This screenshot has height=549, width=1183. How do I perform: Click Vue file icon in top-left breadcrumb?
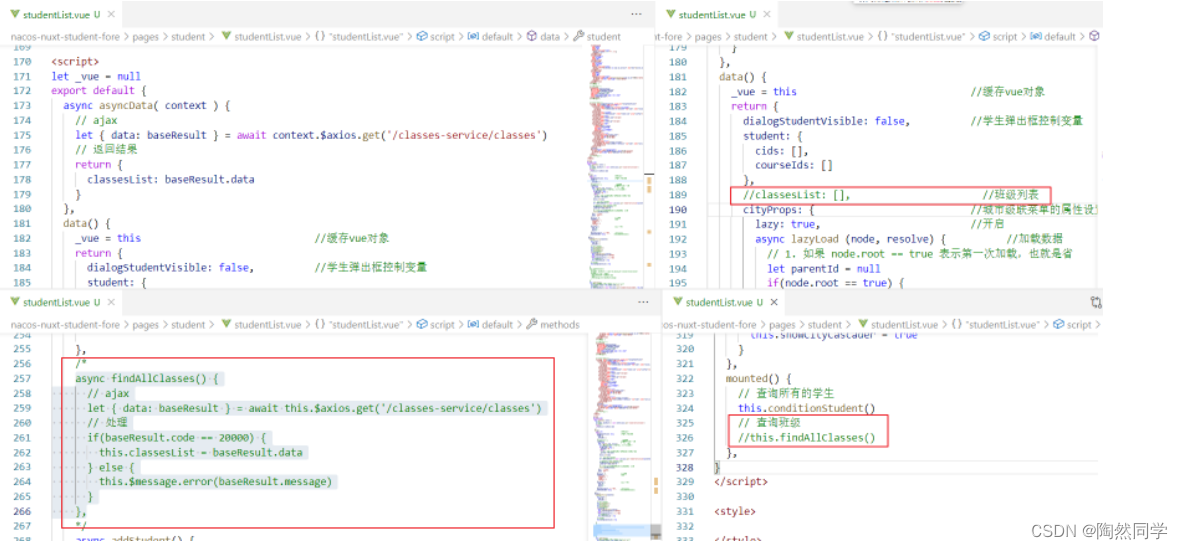226,36
